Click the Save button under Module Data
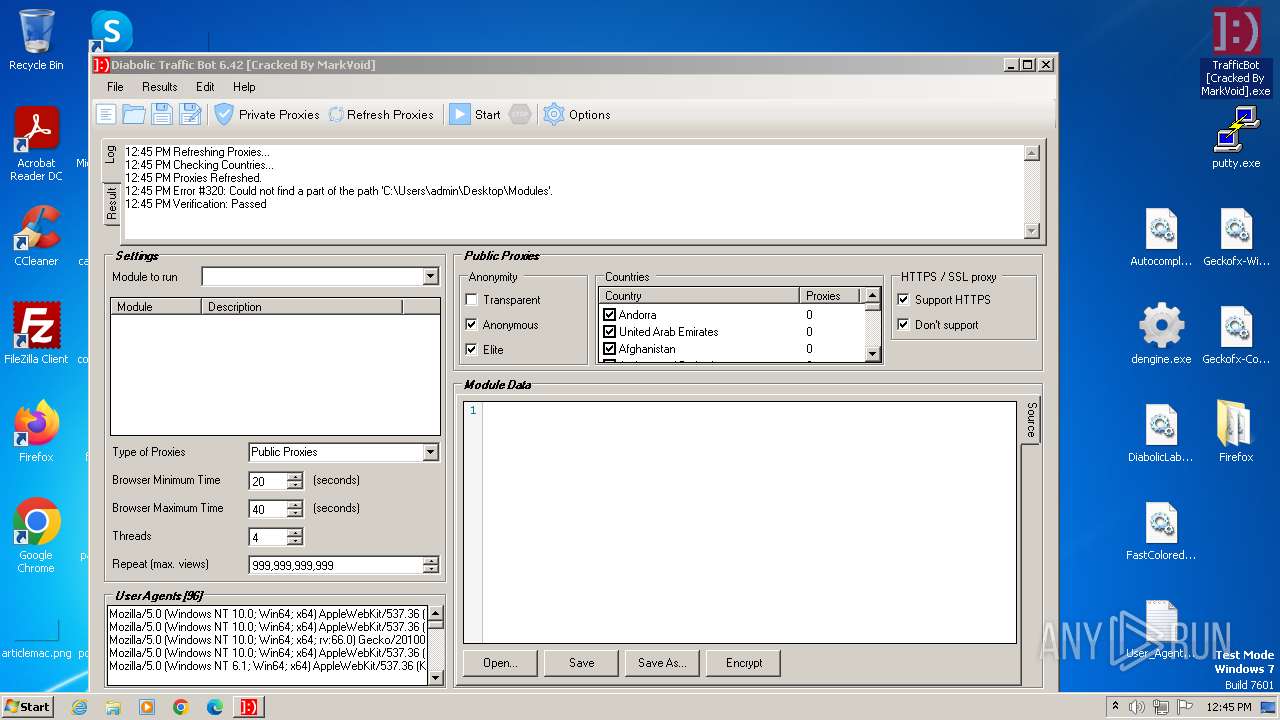The height and width of the screenshot is (720, 1280). 581,662
